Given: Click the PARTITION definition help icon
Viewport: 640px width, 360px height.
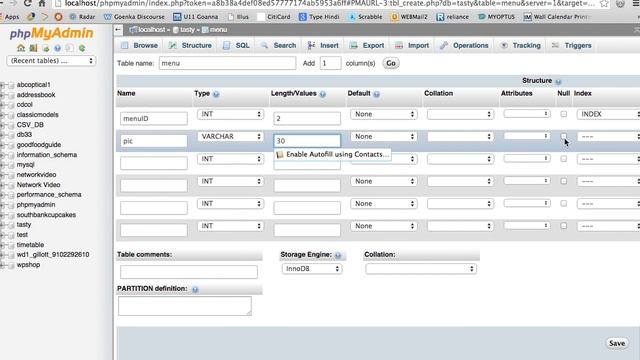Looking at the screenshot, I should [x=195, y=289].
